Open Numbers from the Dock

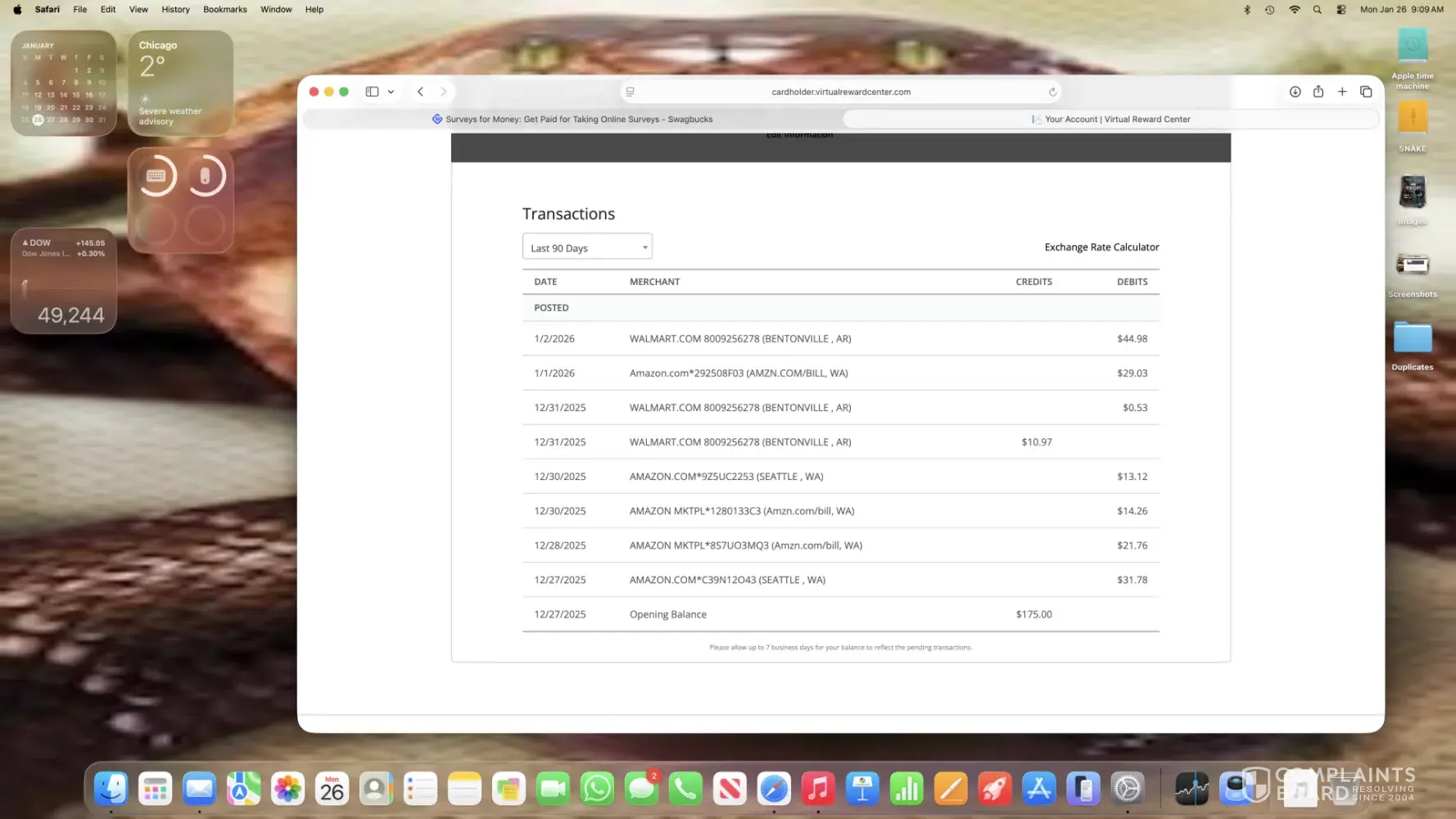(x=907, y=789)
